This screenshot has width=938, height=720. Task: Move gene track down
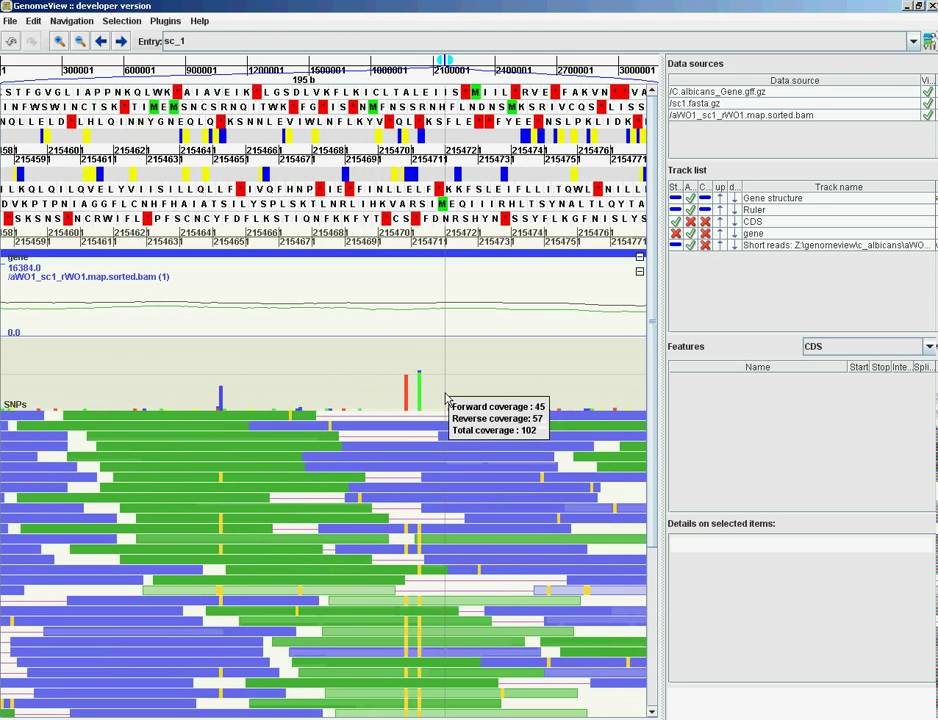point(735,233)
